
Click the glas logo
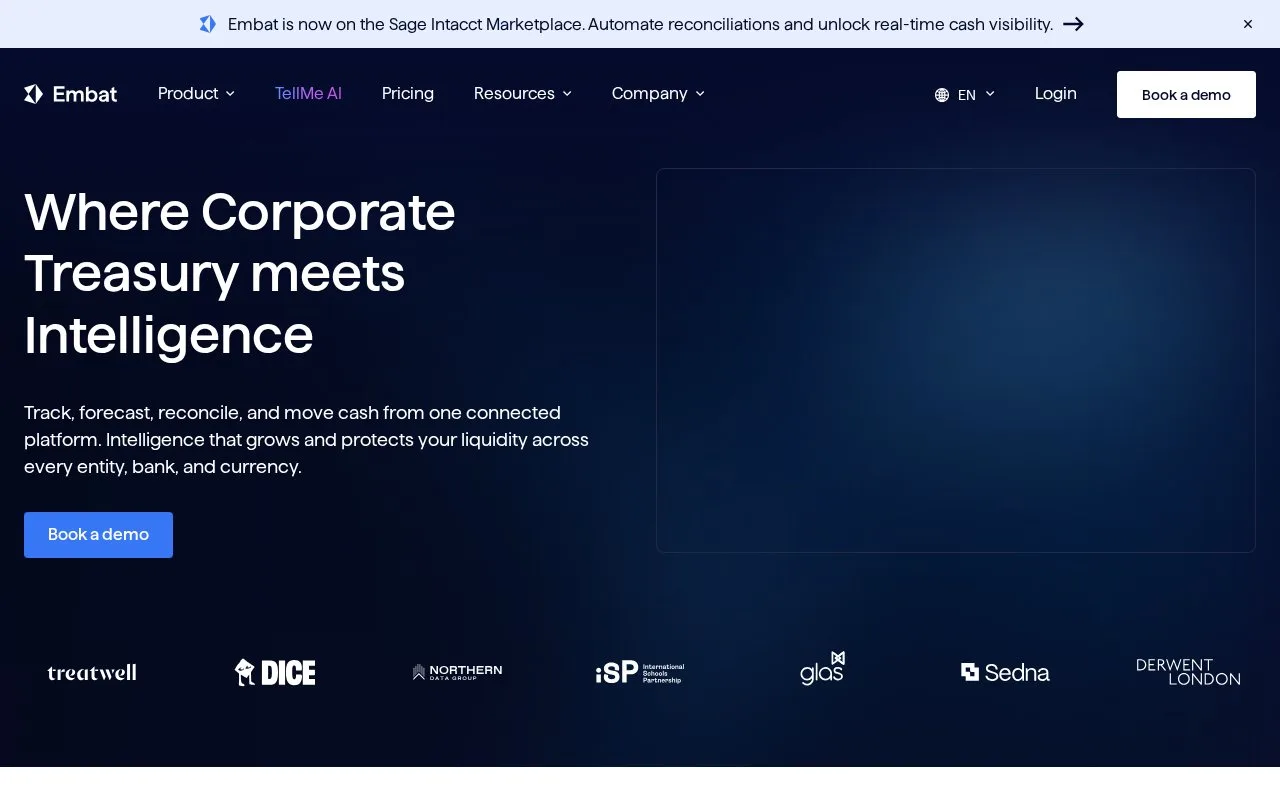[x=822, y=669]
